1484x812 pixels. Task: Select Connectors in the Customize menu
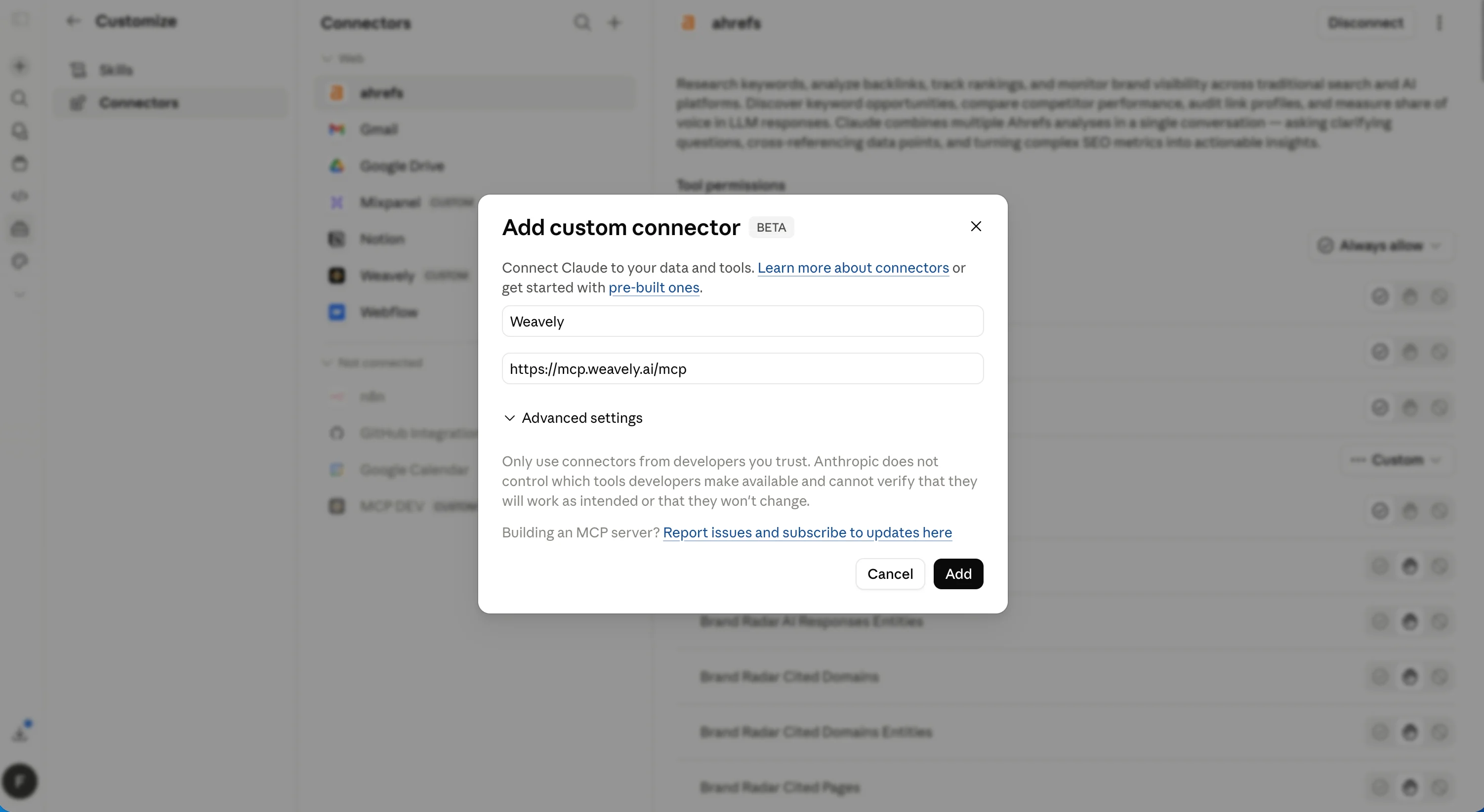[x=170, y=103]
